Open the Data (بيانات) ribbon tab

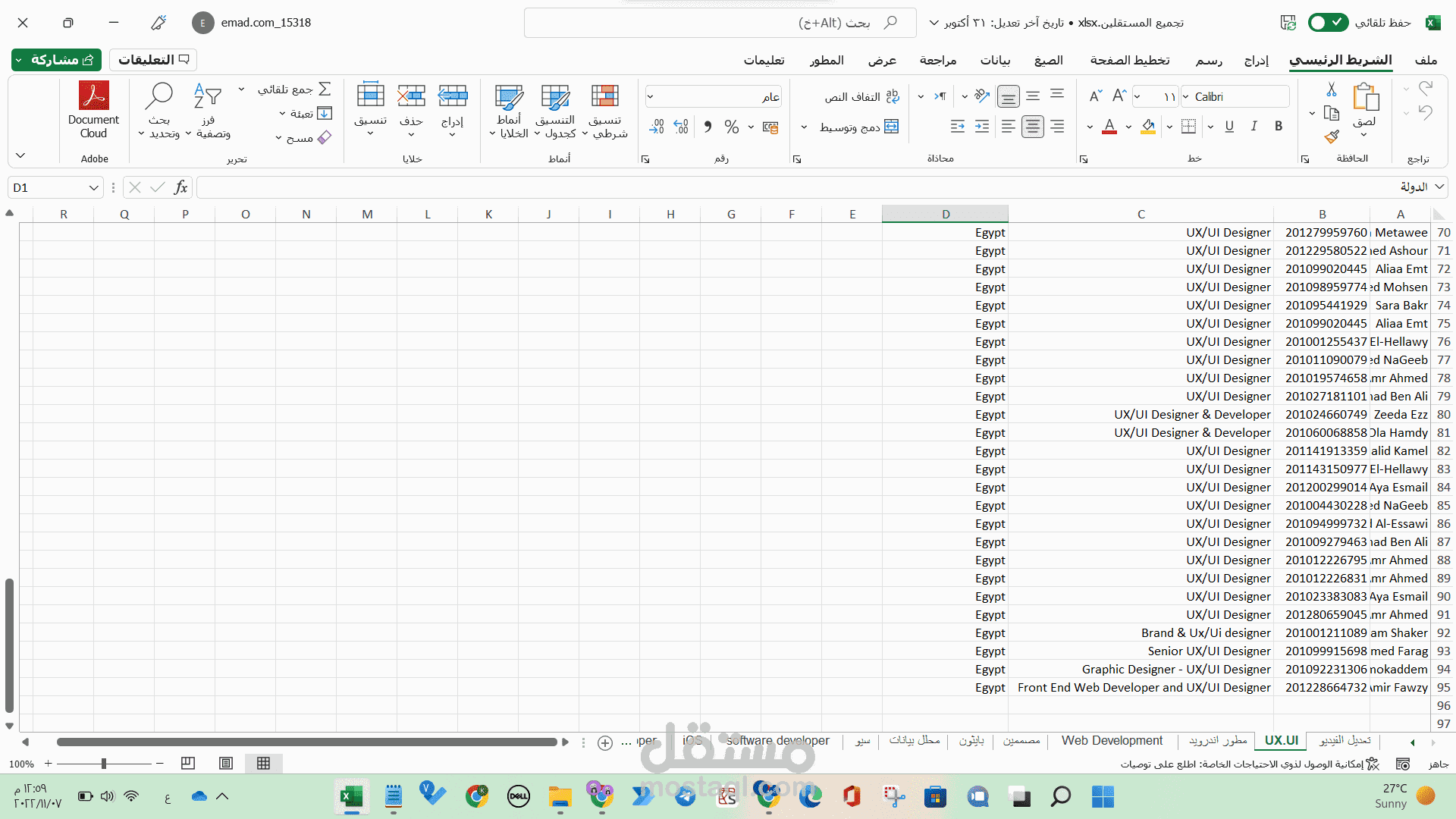995,60
